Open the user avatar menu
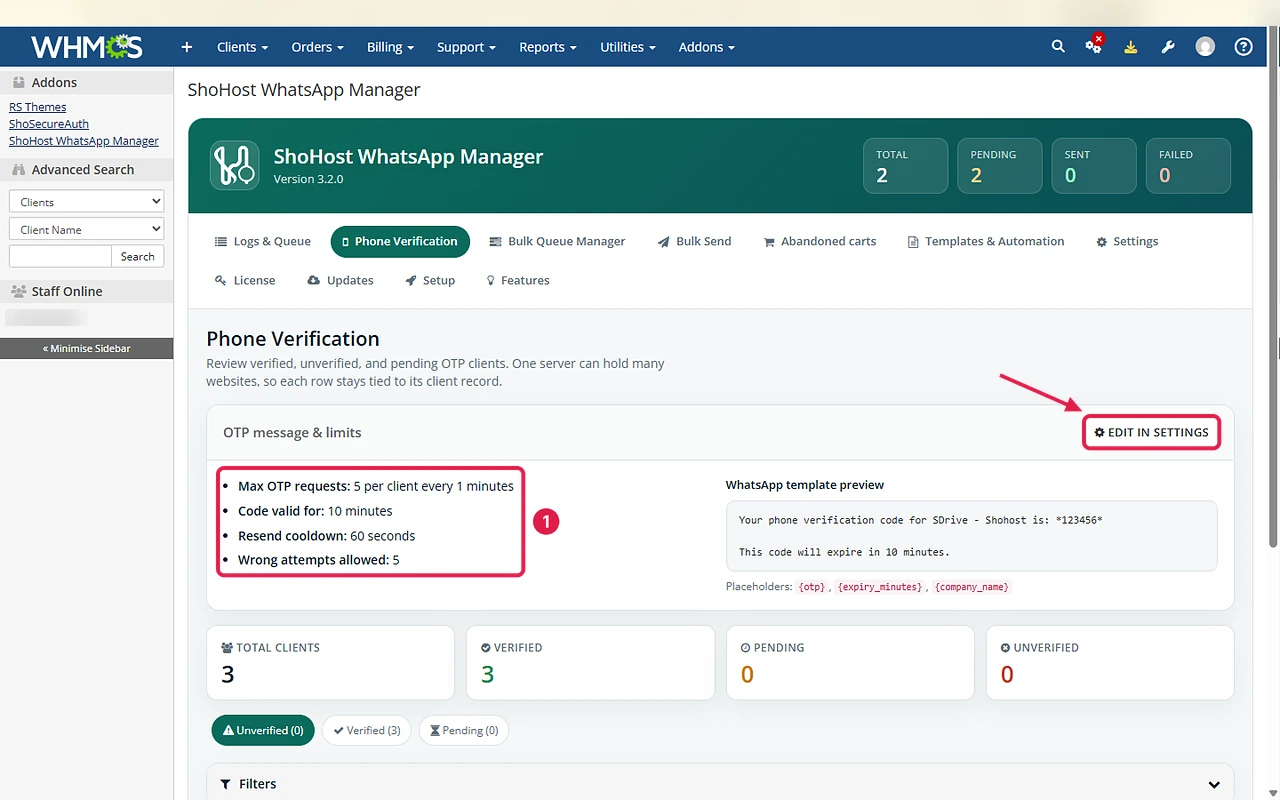Image resolution: width=1280 pixels, height=800 pixels. tap(1205, 47)
